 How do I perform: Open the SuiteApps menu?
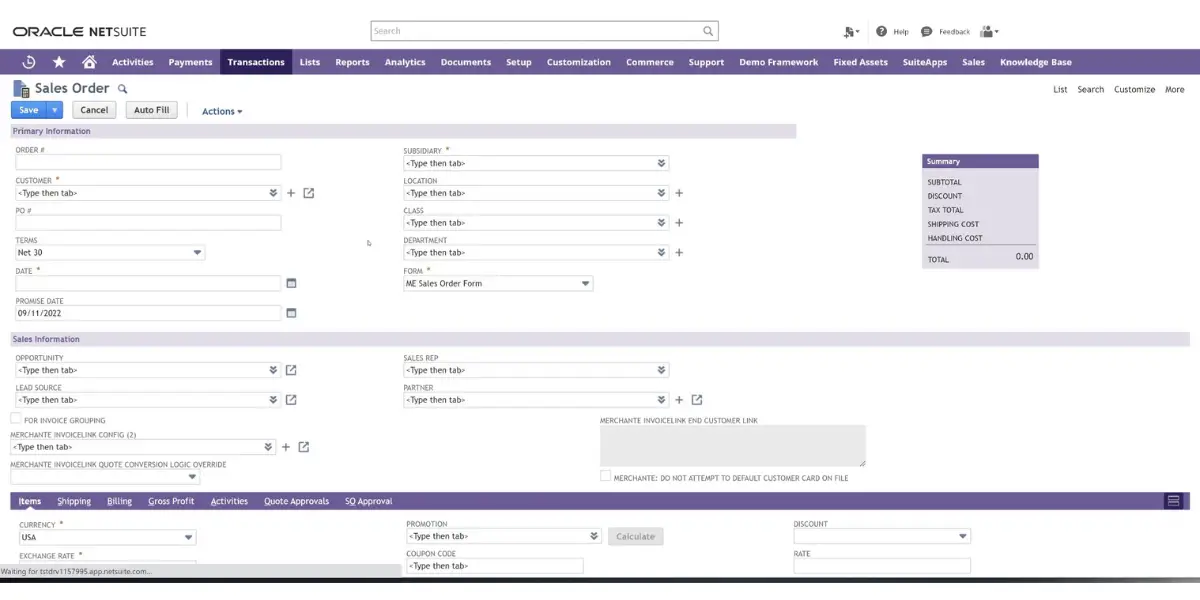[x=925, y=62]
